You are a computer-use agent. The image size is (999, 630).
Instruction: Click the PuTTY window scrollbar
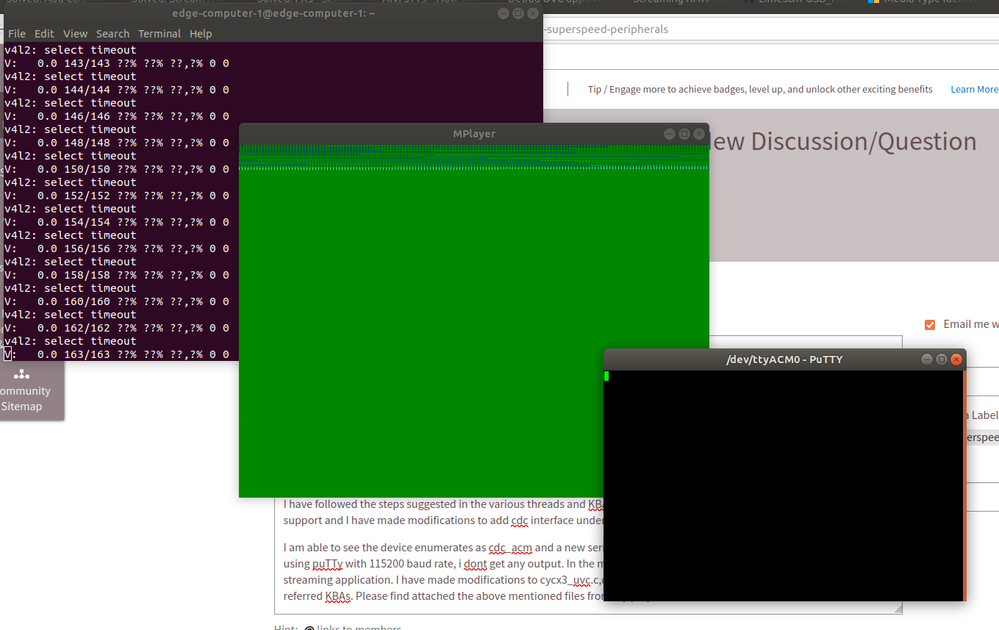(965, 485)
